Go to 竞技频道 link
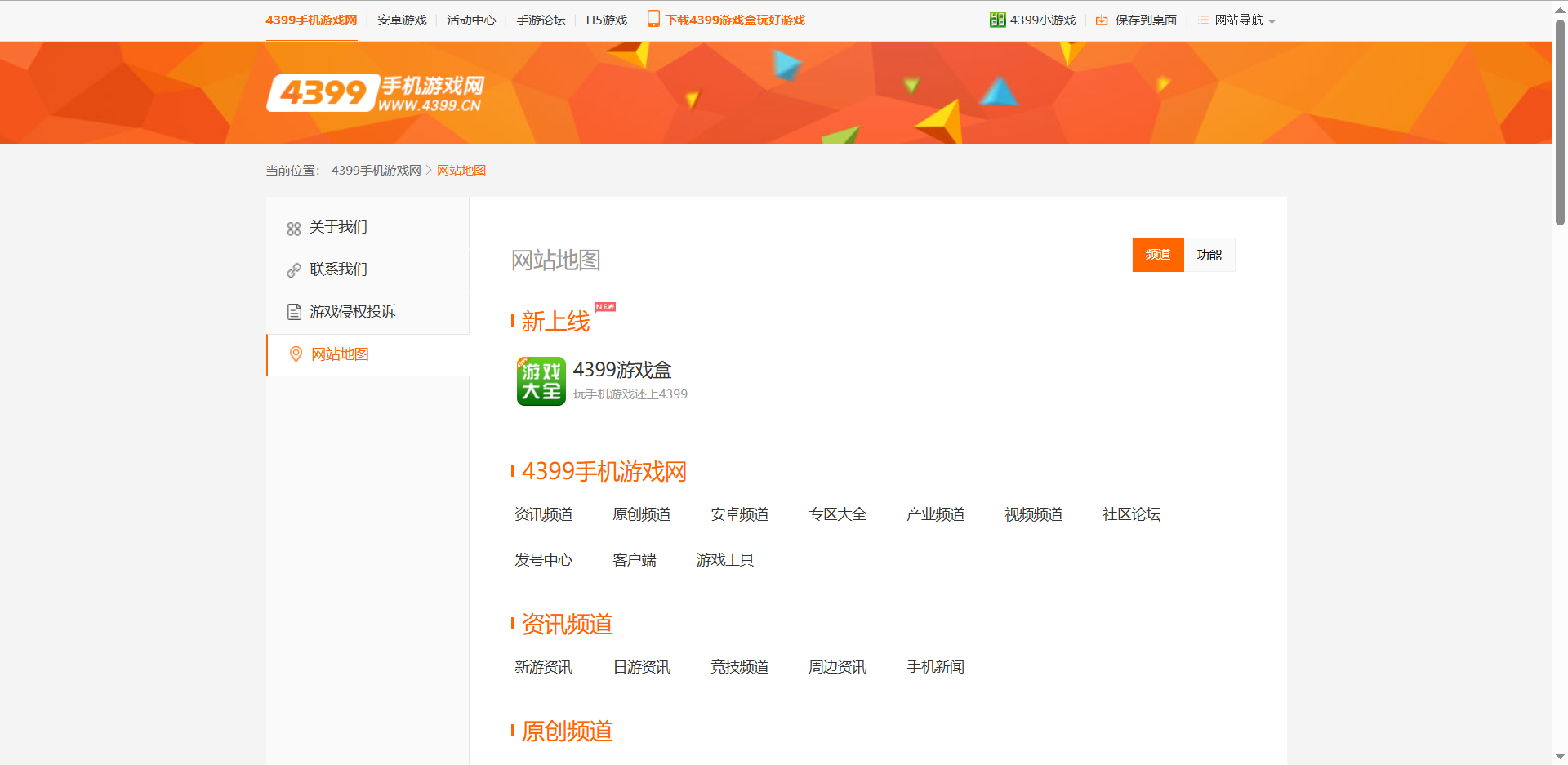Viewport: 1568px width, 765px height. click(740, 667)
